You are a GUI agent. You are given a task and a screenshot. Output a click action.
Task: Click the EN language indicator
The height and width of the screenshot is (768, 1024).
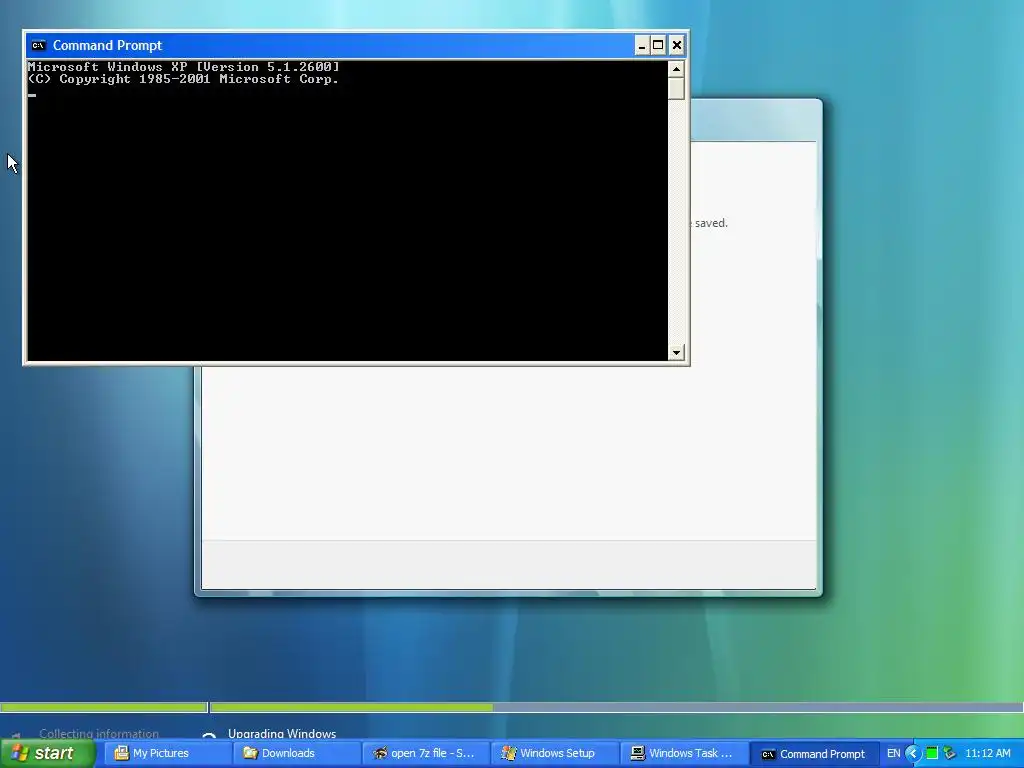(893, 754)
